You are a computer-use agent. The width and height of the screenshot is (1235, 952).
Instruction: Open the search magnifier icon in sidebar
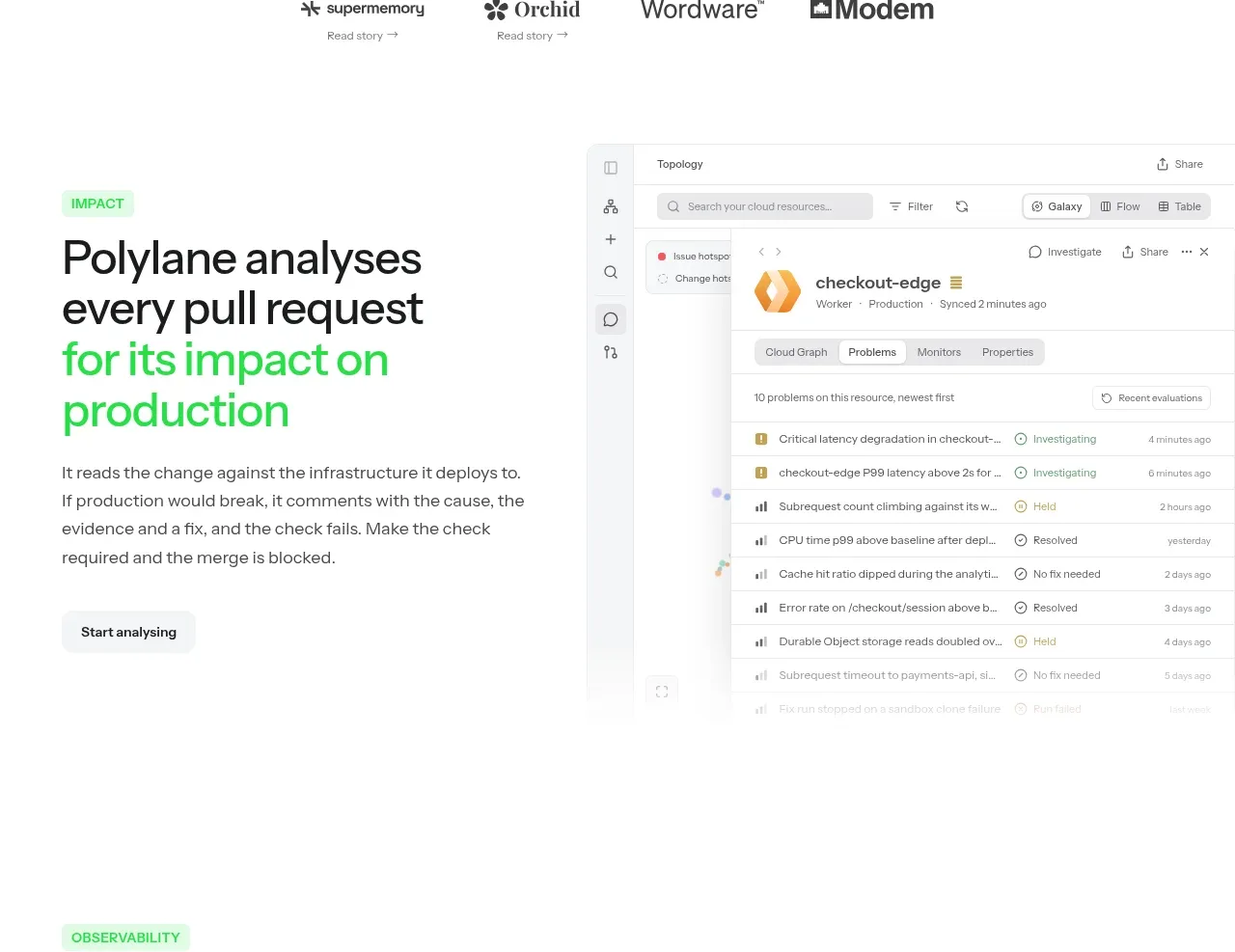tap(611, 272)
